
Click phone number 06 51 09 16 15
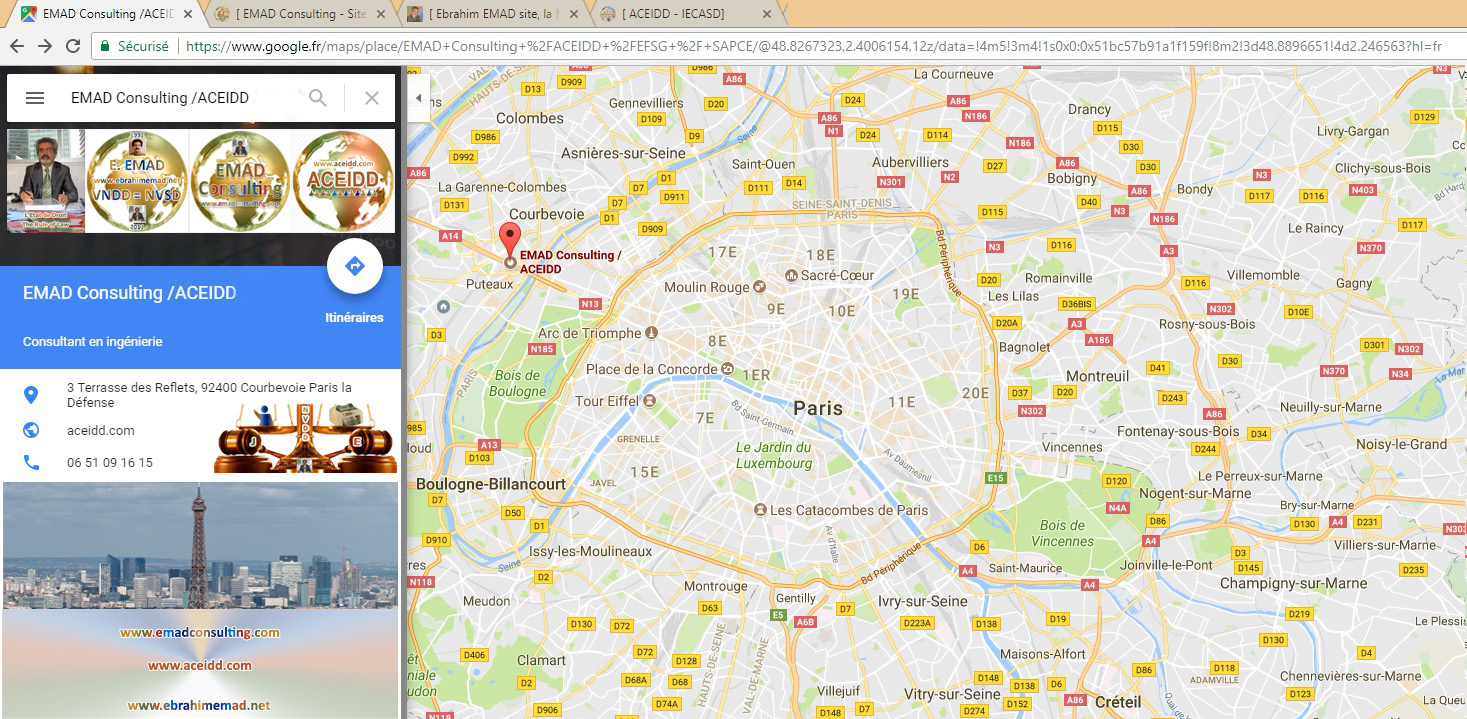click(x=110, y=463)
